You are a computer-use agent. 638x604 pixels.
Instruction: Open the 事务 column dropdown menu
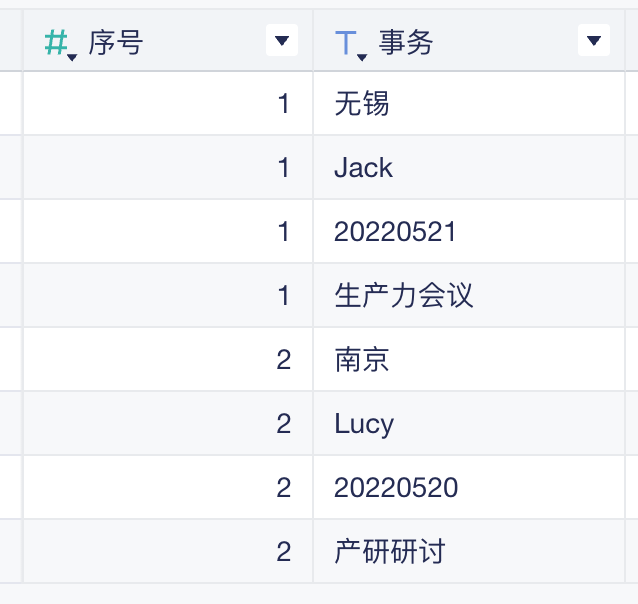point(593,41)
